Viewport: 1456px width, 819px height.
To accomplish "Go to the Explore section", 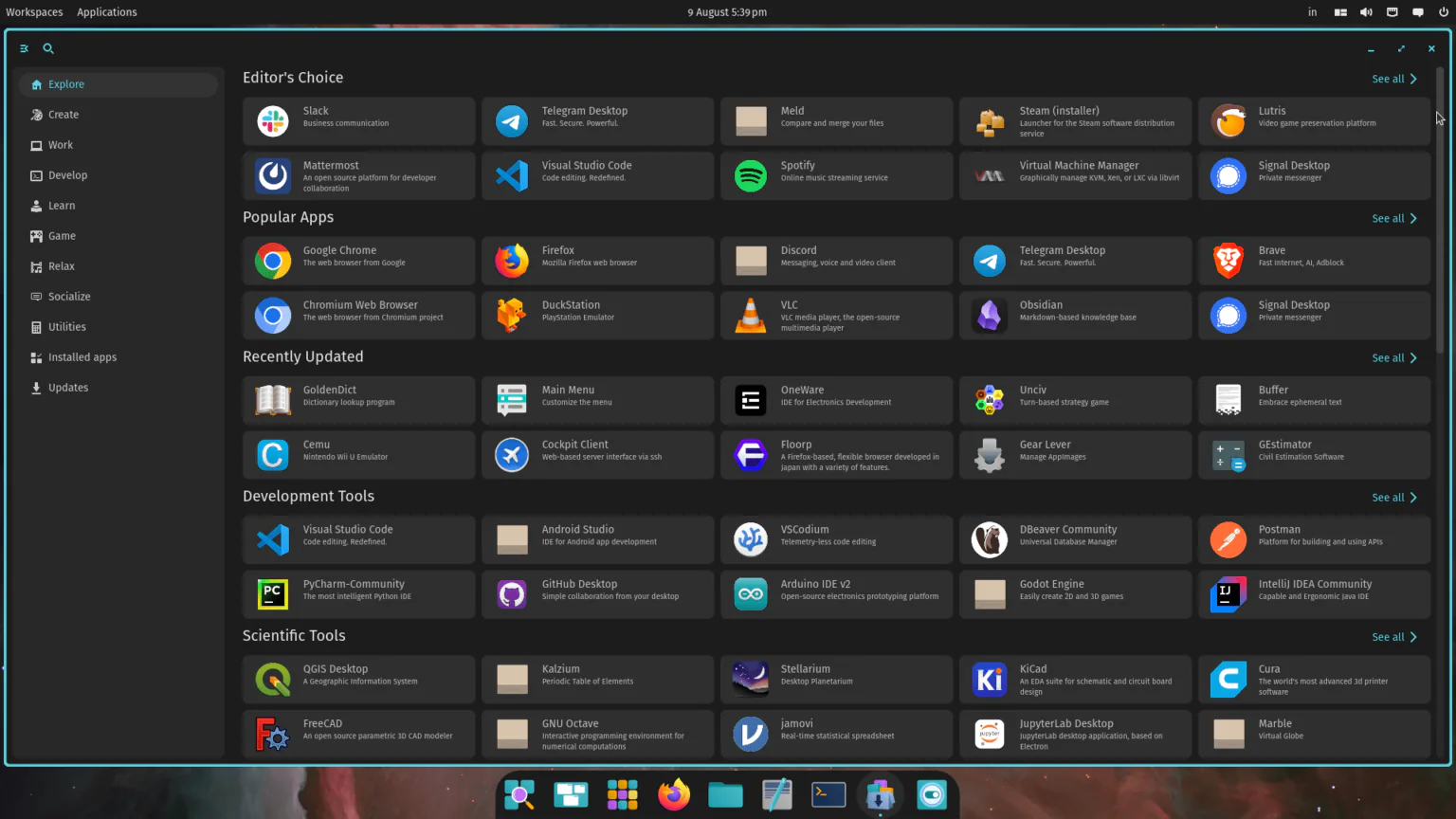I will tap(118, 84).
